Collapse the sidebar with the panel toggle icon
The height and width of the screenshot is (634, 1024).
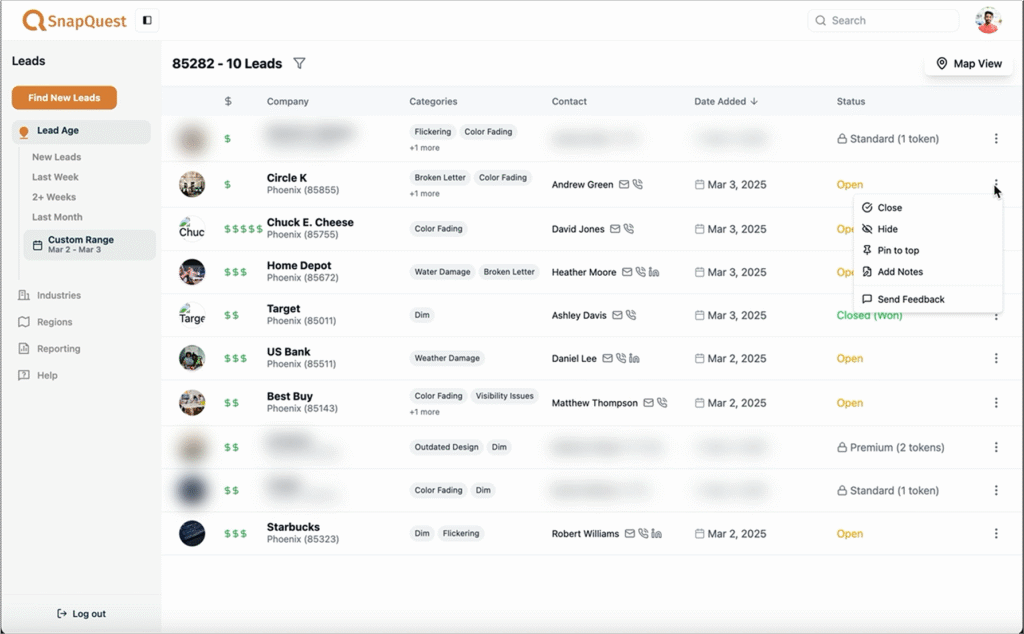(x=147, y=20)
